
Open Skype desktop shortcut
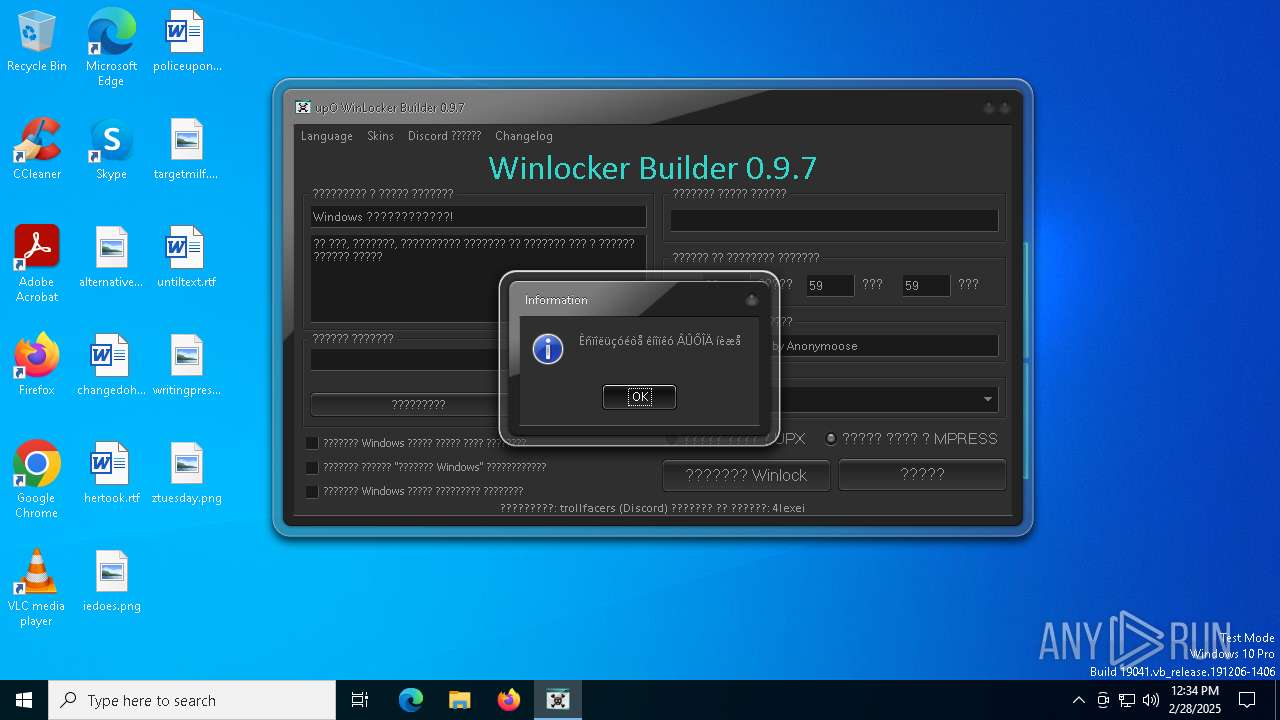[111, 150]
